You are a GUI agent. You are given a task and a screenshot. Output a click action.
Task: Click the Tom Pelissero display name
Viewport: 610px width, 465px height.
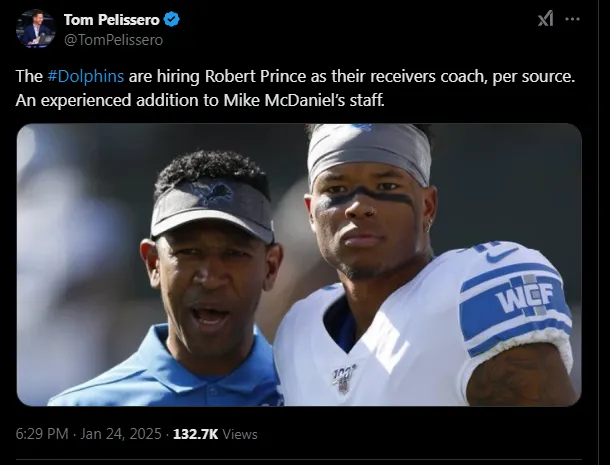111,20
